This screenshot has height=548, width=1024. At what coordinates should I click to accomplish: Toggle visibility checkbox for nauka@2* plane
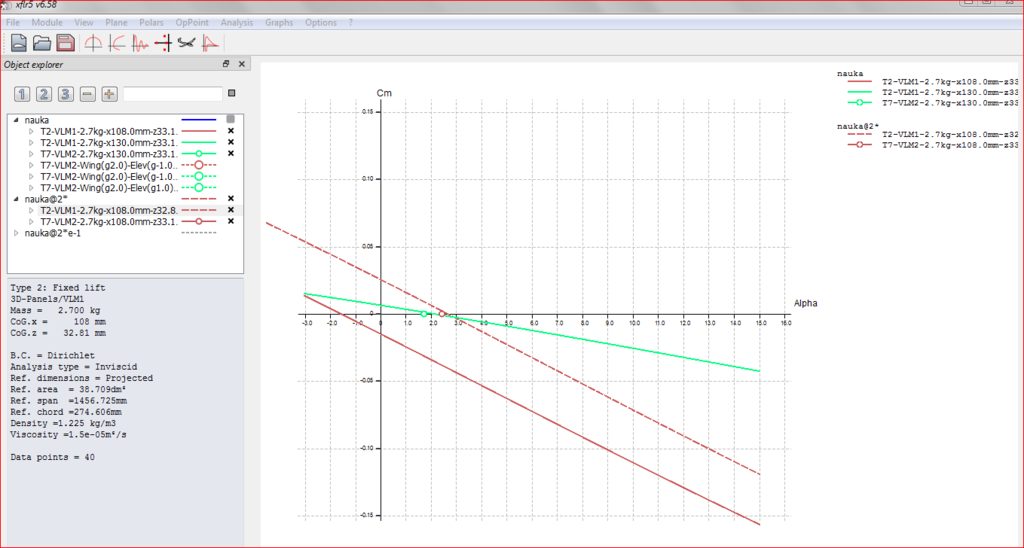point(230,199)
